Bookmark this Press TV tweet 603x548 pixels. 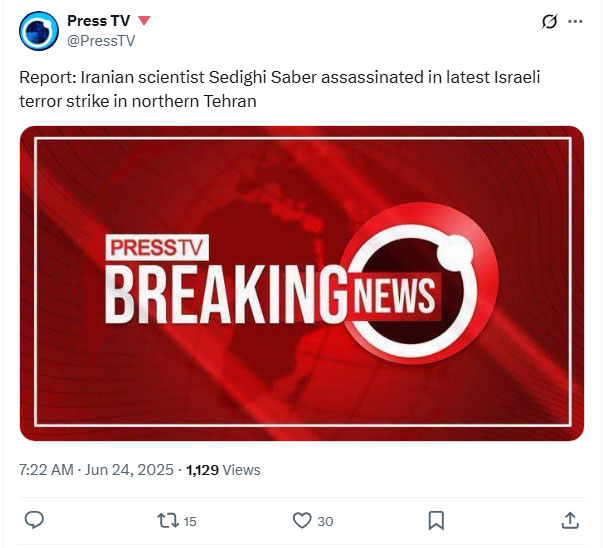(x=436, y=520)
